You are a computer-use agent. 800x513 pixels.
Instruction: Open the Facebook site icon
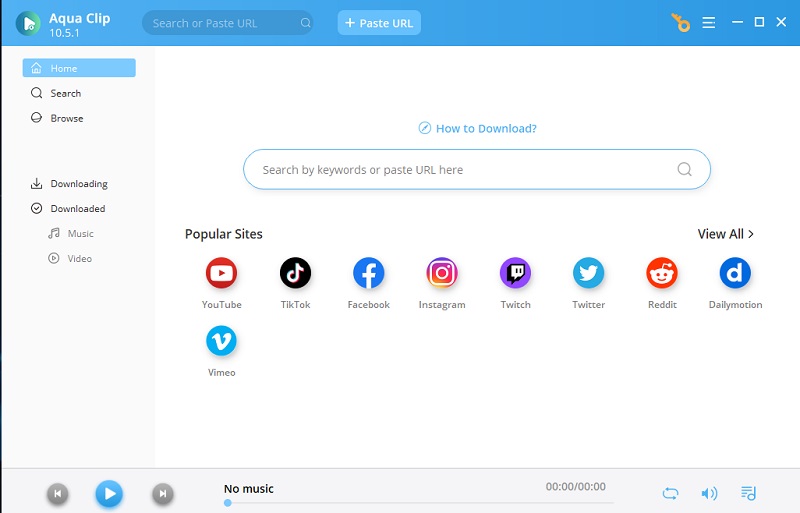point(368,273)
